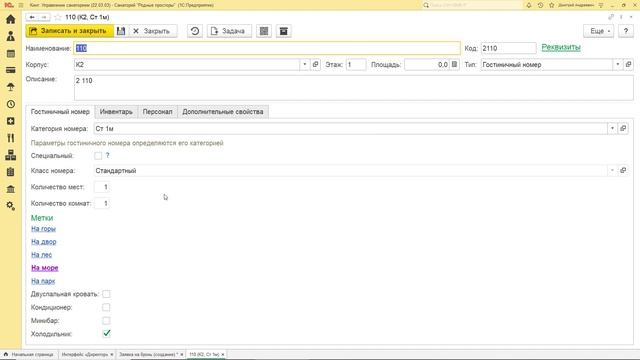Open the help question mark button
The width and height of the screenshot is (640, 360).
tap(626, 31)
